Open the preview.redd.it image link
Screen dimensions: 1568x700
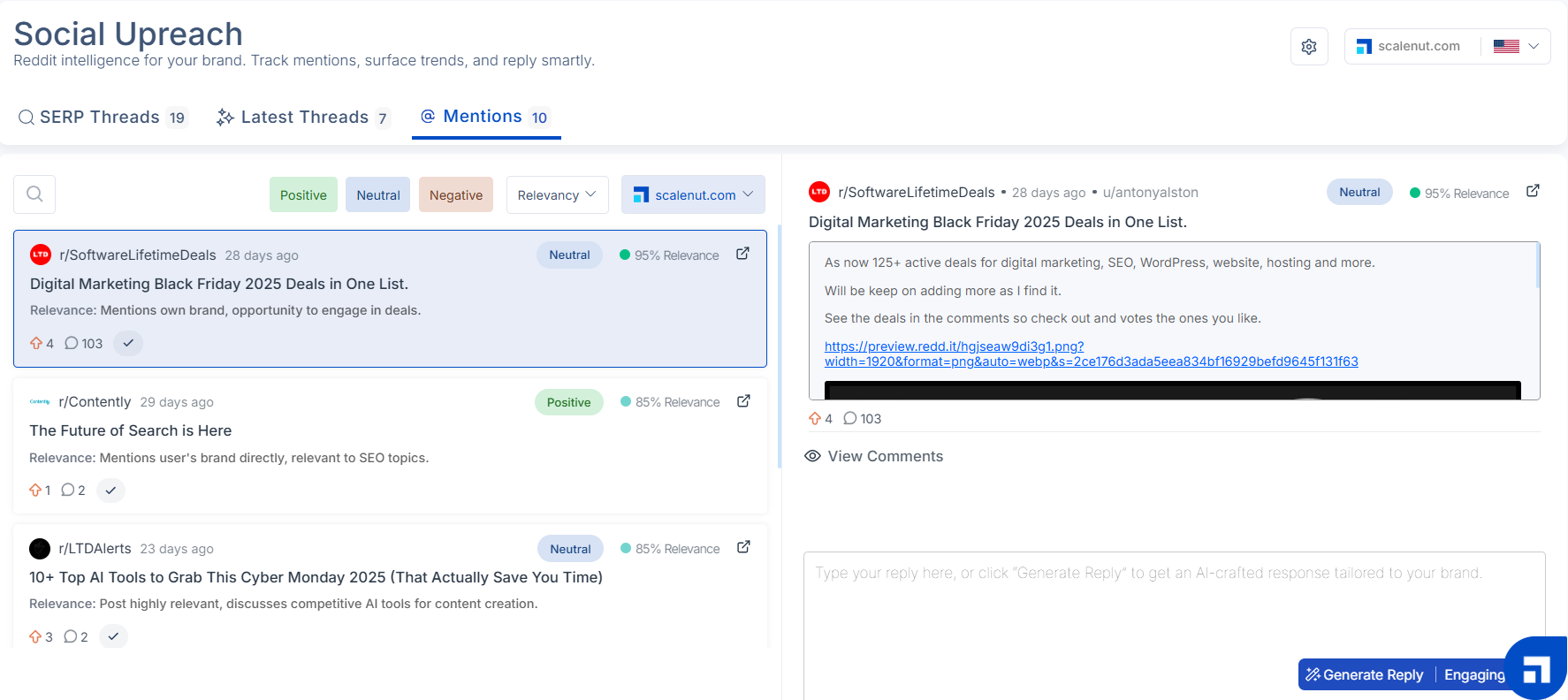pos(1091,354)
